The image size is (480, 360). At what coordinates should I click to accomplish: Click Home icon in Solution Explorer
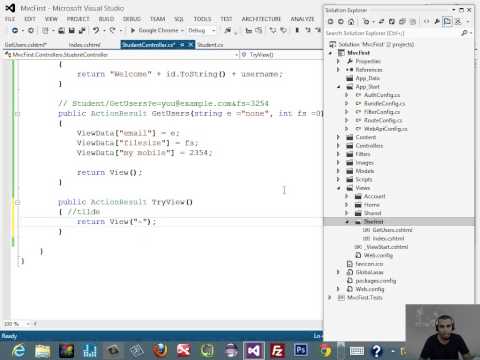point(351,22)
